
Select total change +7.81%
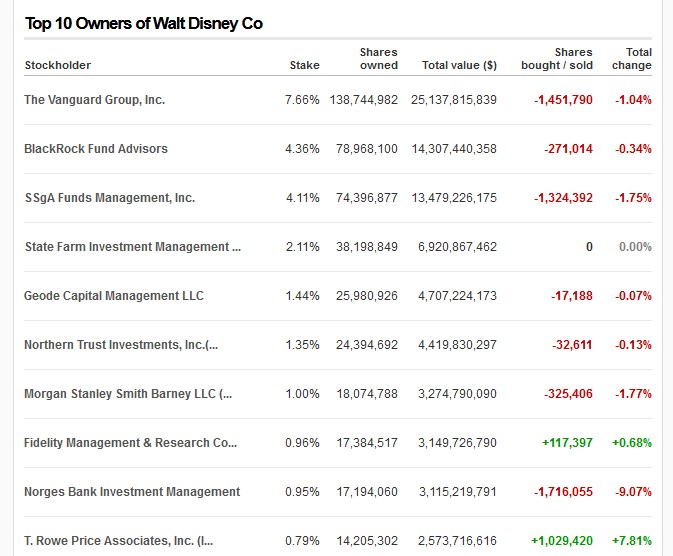click(x=632, y=540)
